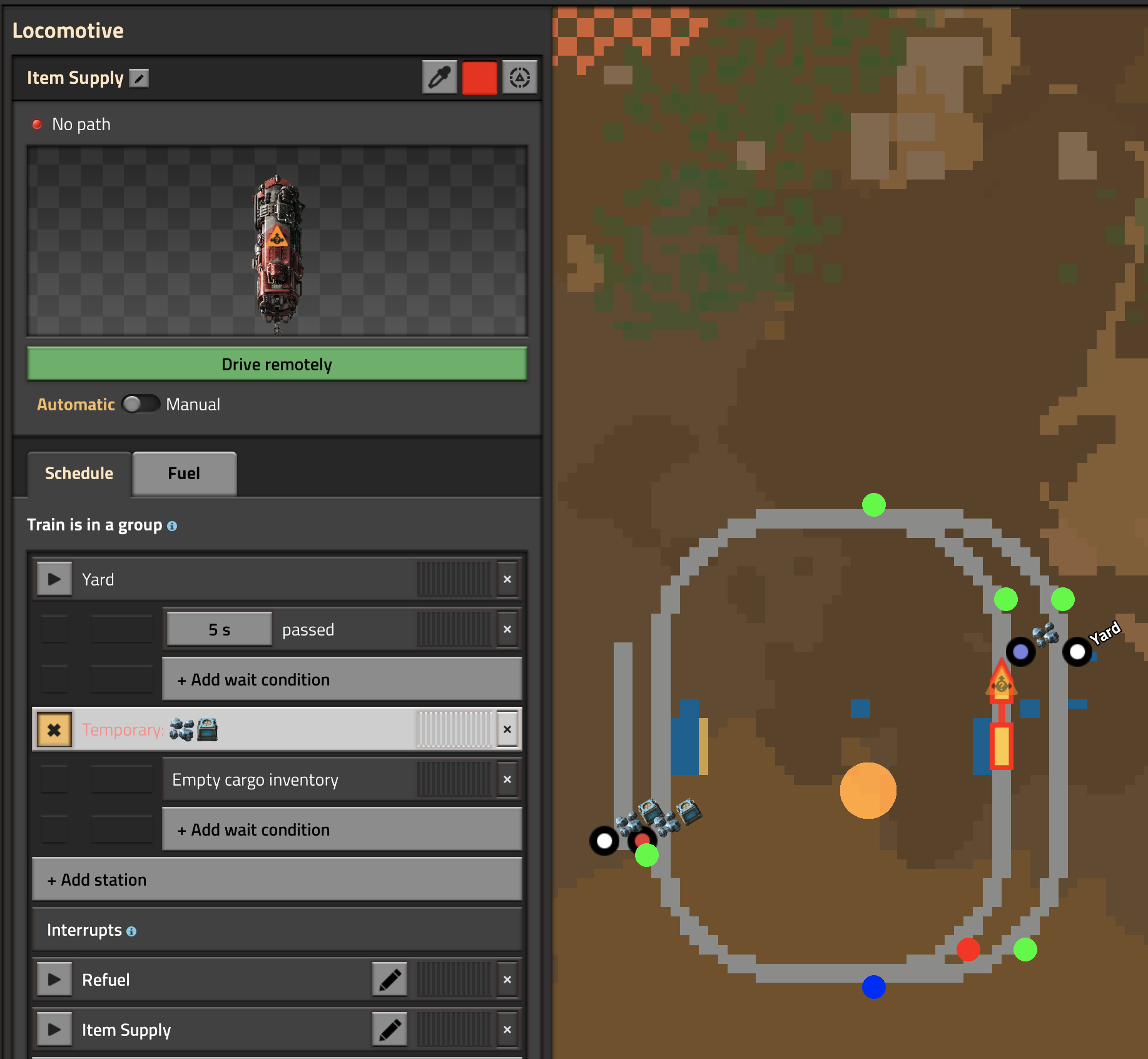The width and height of the screenshot is (1148, 1059).
Task: Click the red signal dot on lower track
Action: (x=968, y=950)
